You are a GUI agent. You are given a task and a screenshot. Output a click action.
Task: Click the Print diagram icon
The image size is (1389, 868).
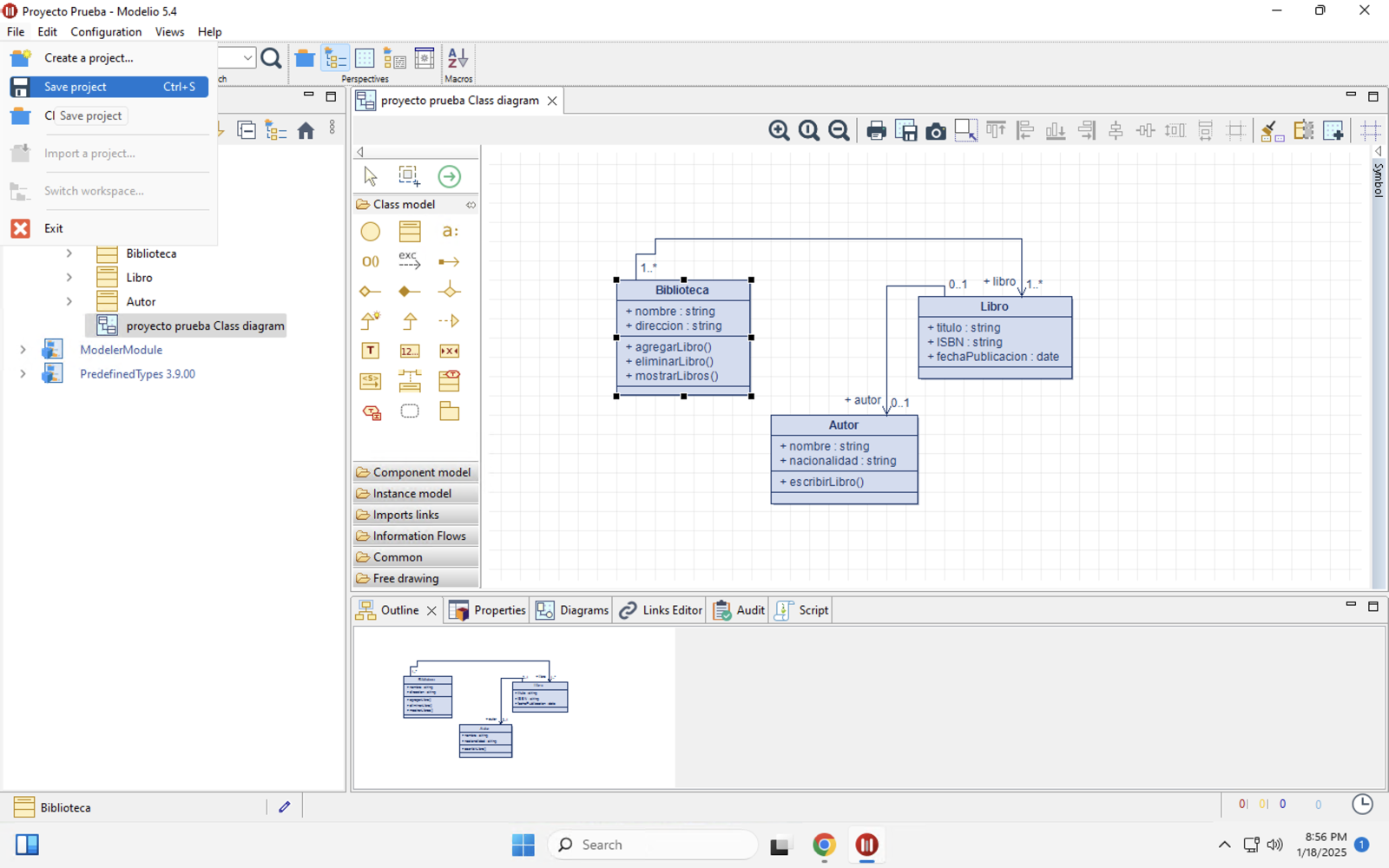(x=876, y=131)
